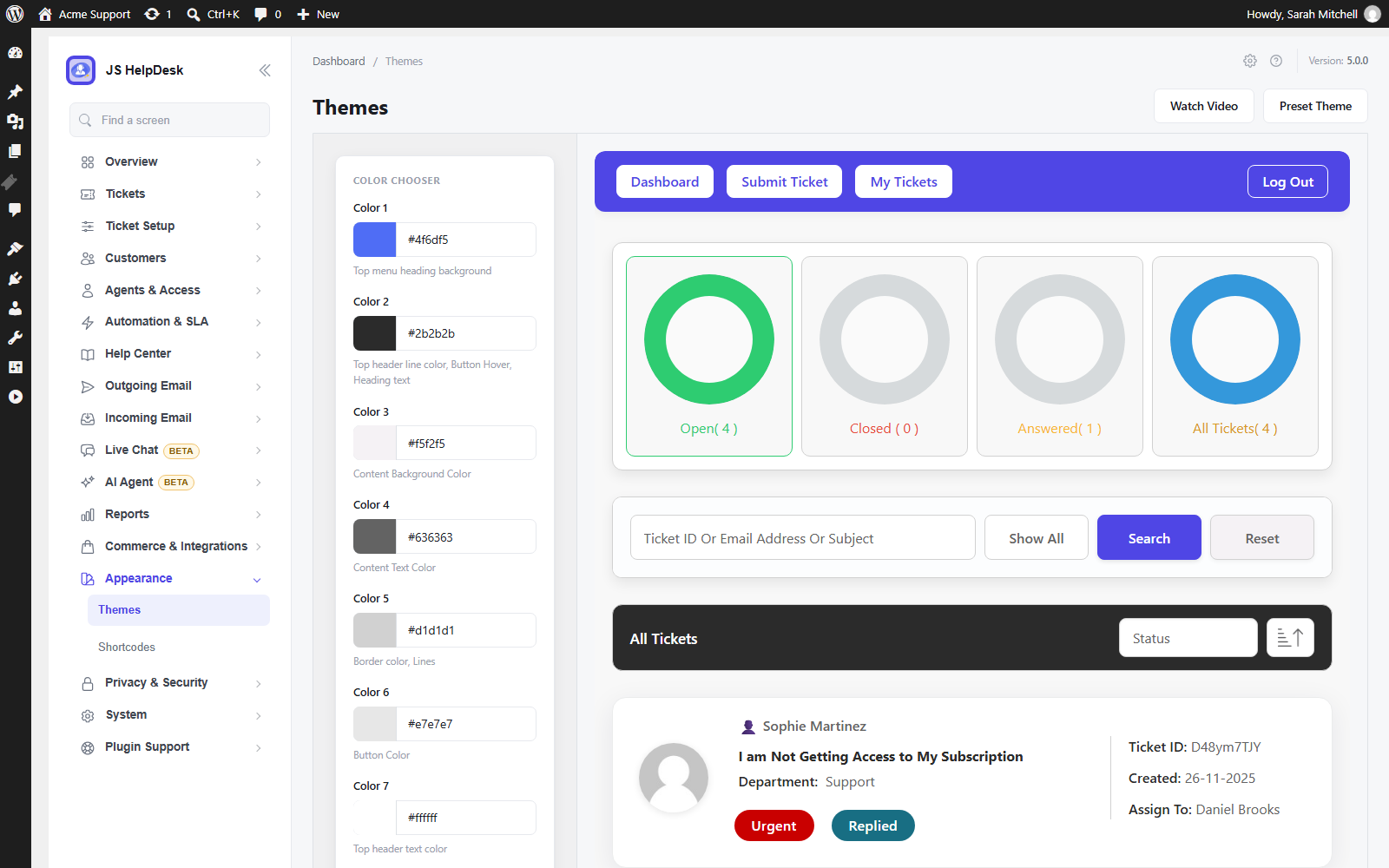Click the Log Out button
The image size is (1389, 868).
(x=1287, y=181)
